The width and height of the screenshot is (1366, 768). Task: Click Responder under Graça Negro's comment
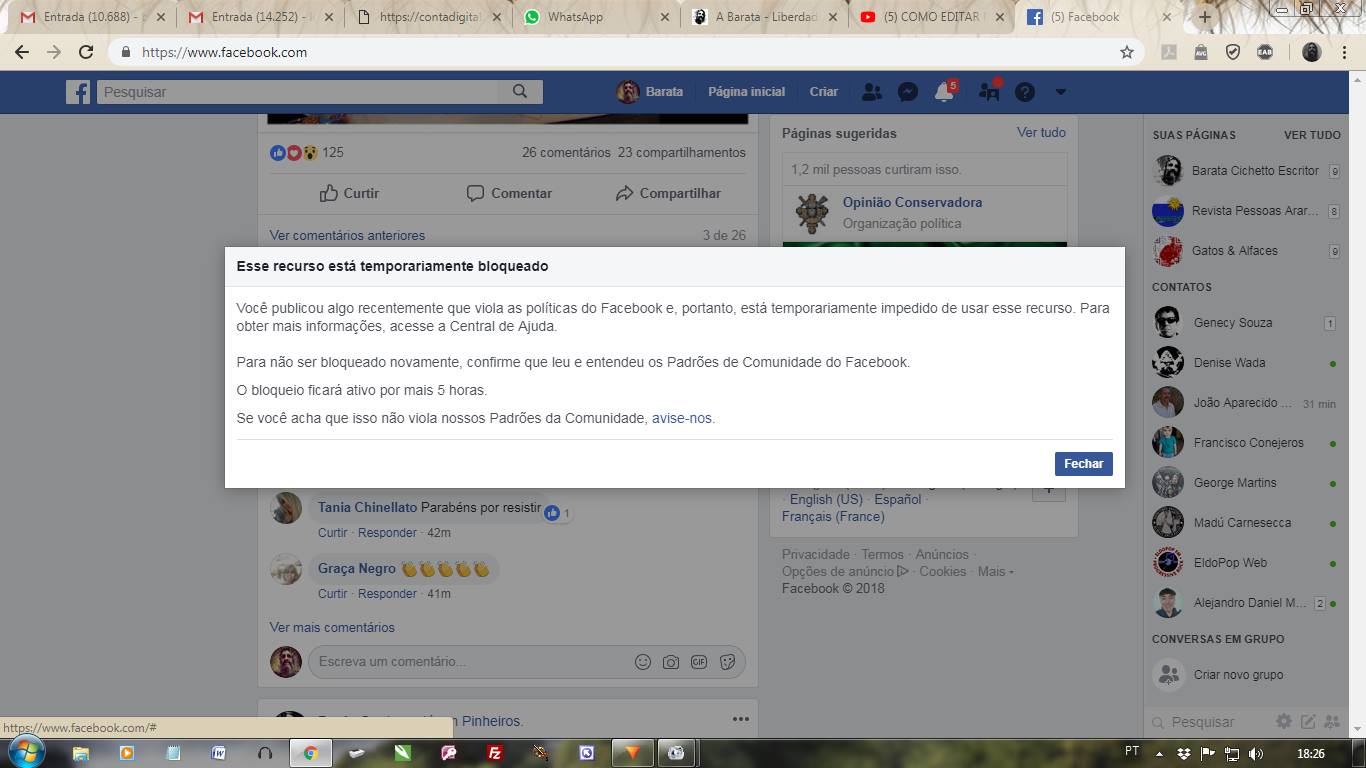[387, 593]
